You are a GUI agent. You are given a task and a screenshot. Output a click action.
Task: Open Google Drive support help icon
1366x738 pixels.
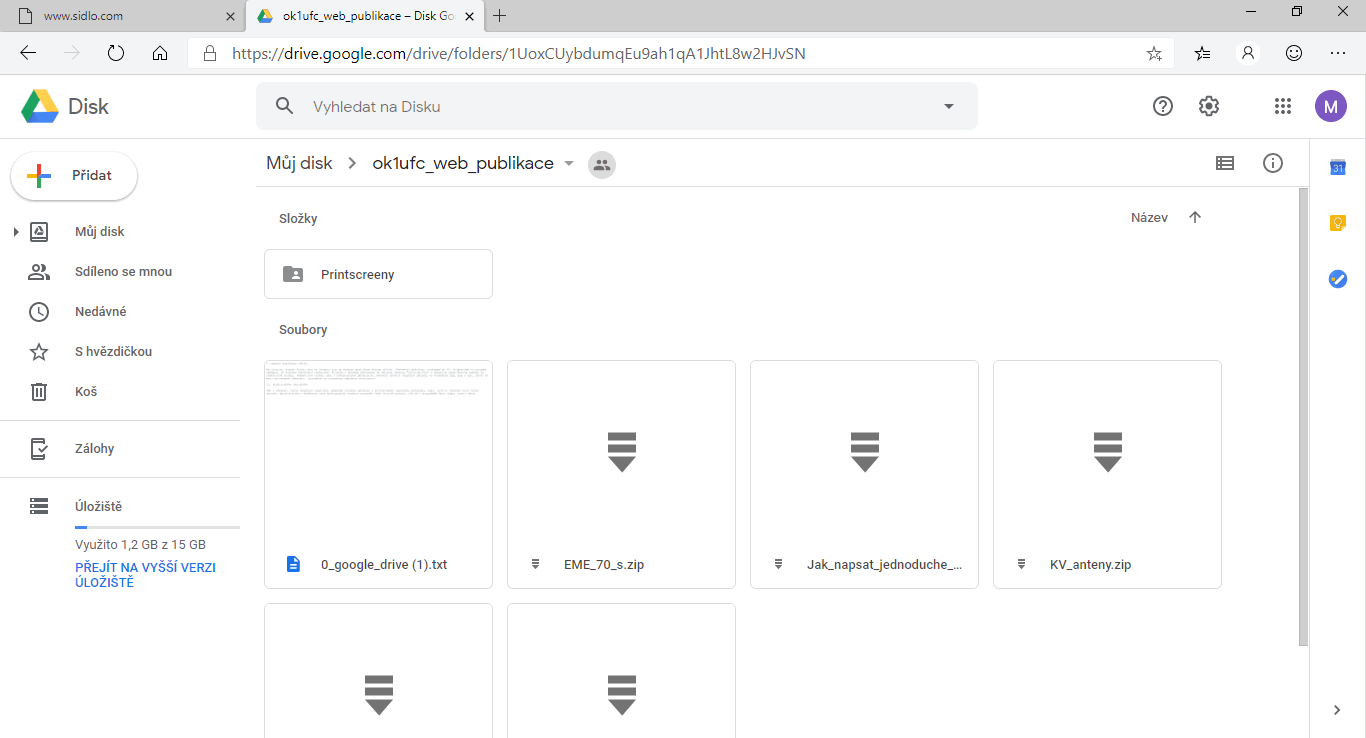(x=1162, y=106)
